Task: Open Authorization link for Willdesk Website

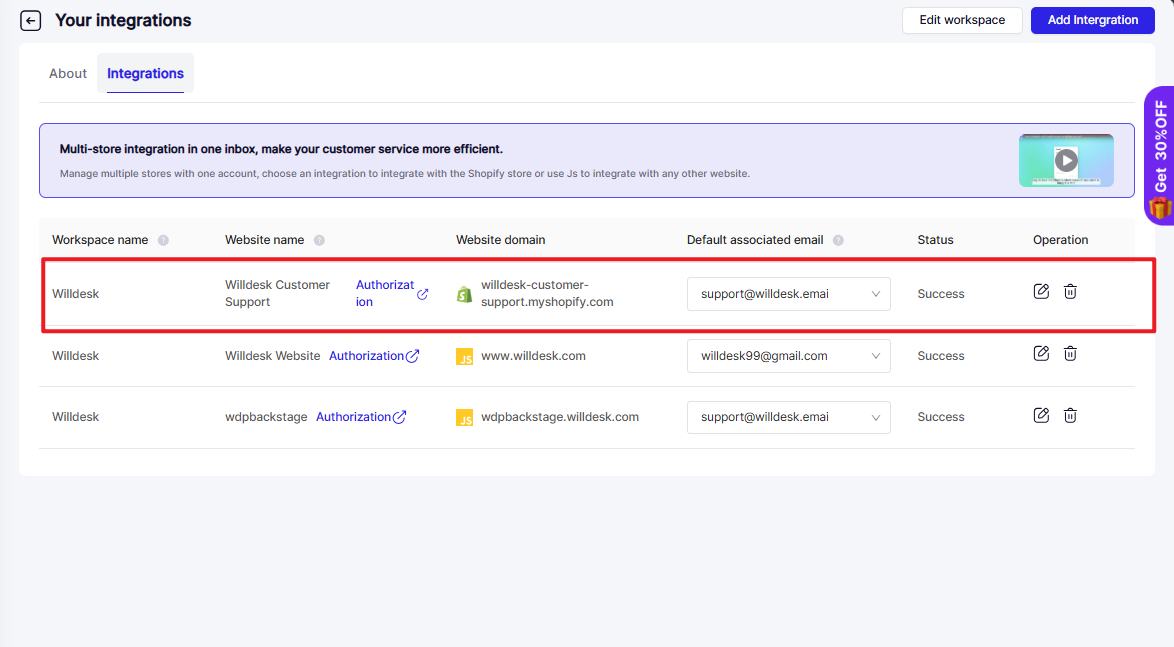Action: click(374, 356)
